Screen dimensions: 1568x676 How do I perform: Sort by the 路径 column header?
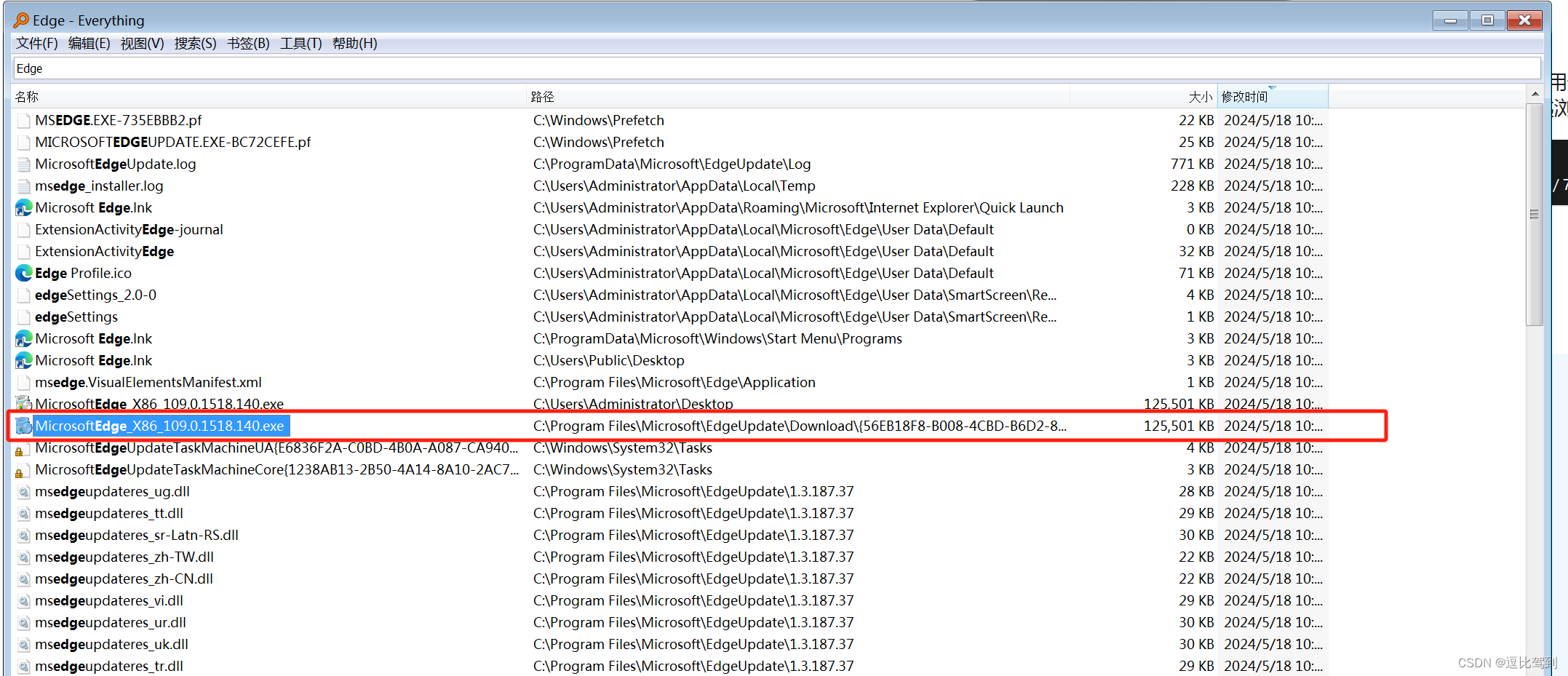click(798, 97)
